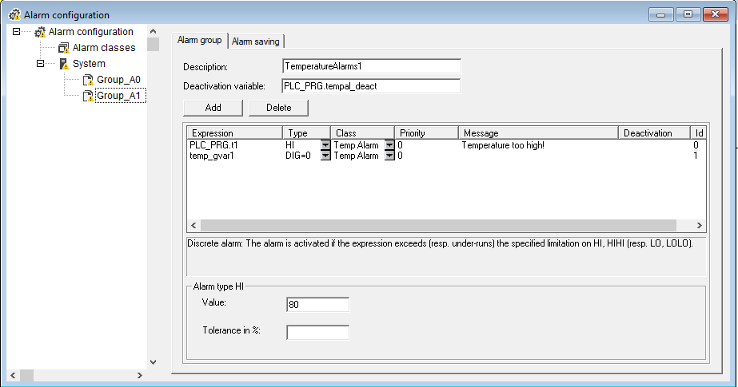Select Alarm configuration root tree item
The height and width of the screenshot is (387, 738).
(91, 32)
